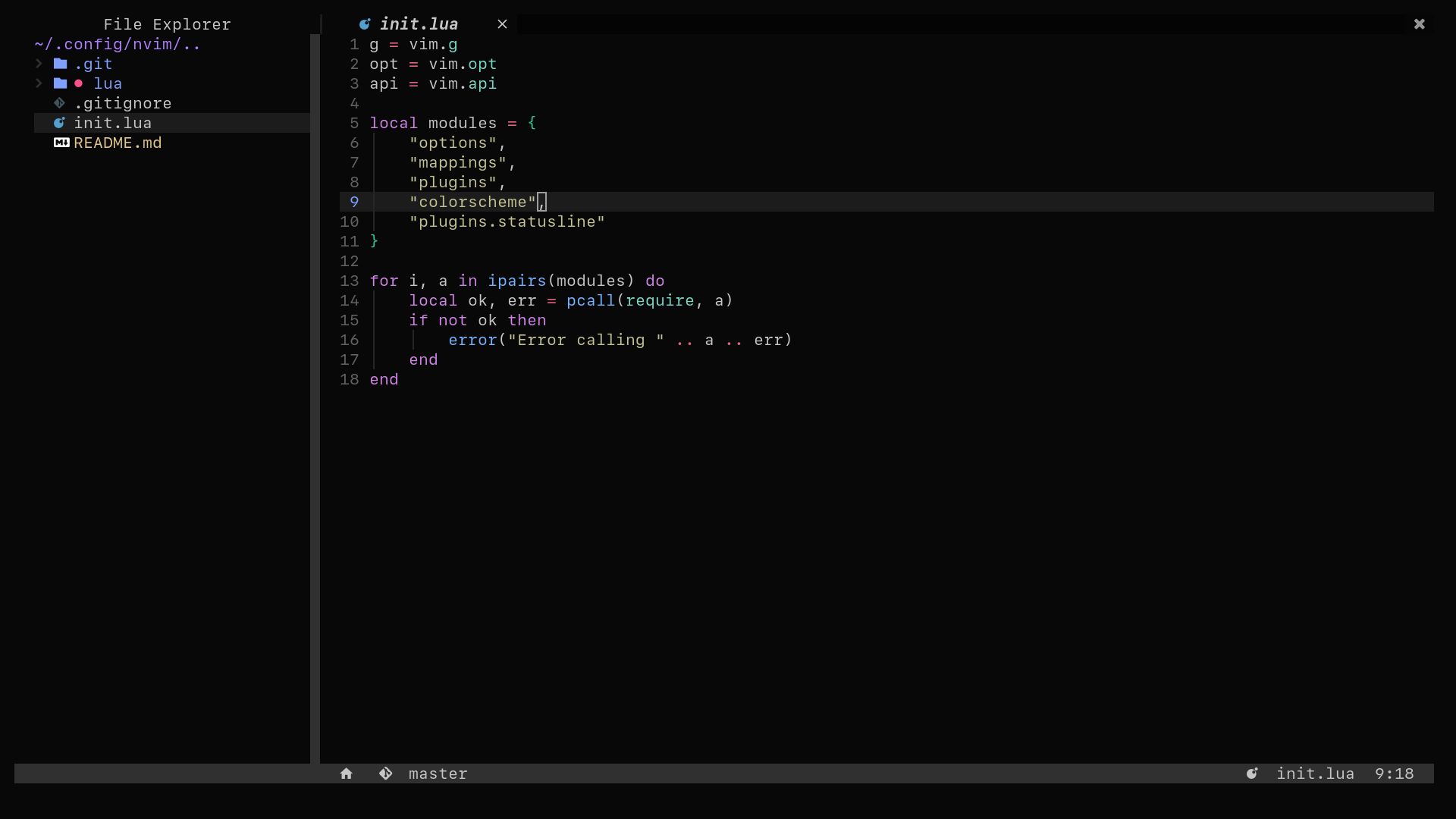The width and height of the screenshot is (1456, 819).
Task: Click the folder icon next to .git
Action: [x=61, y=64]
